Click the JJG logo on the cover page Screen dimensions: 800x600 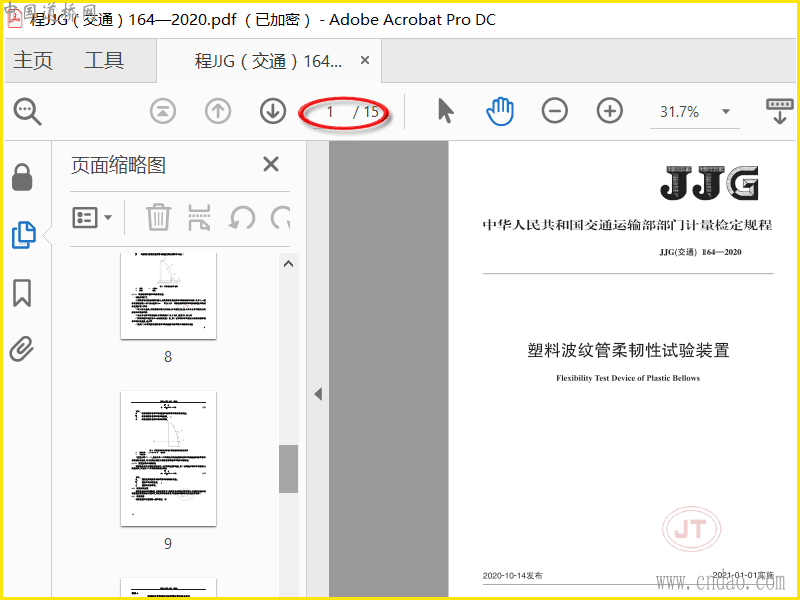[x=709, y=183]
